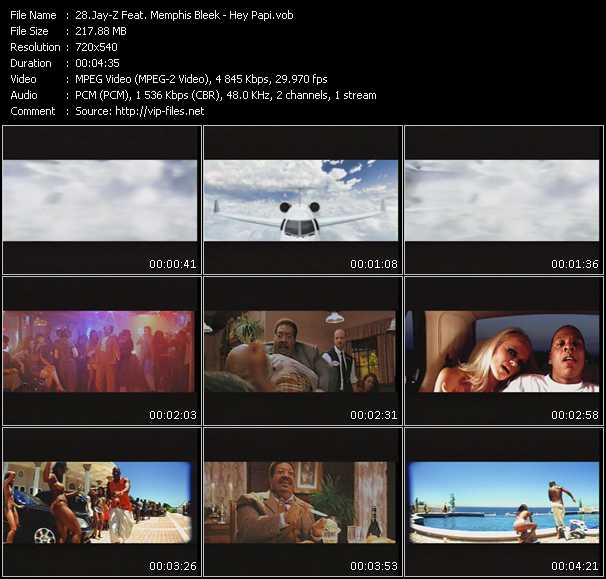Viewport: 606px width, 579px height.
Task: Click the timestamp '00:02:58'
Action: point(575,415)
